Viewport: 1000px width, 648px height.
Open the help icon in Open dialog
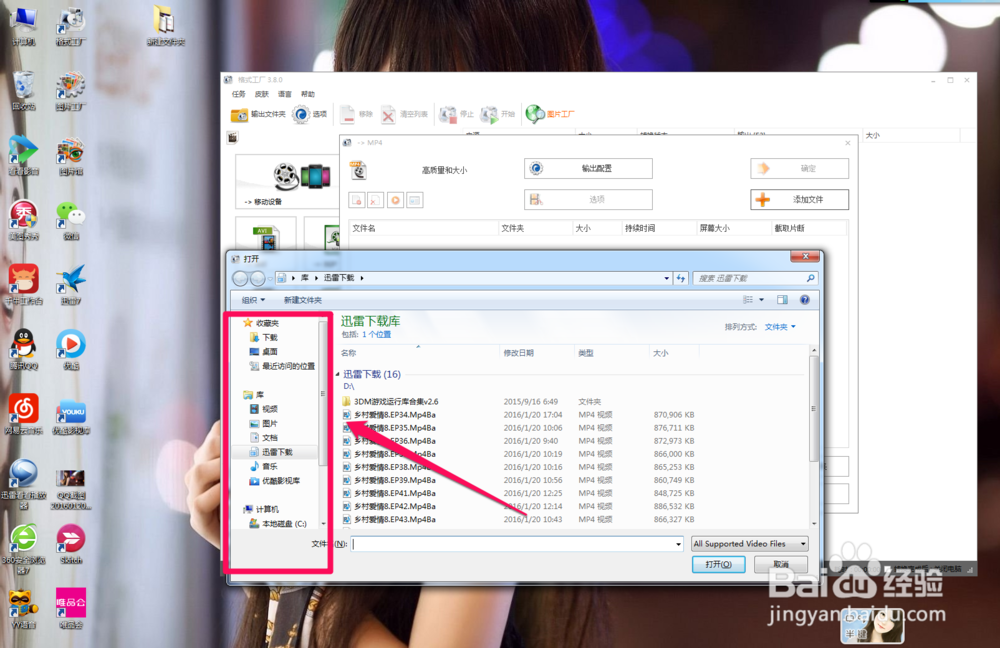805,300
